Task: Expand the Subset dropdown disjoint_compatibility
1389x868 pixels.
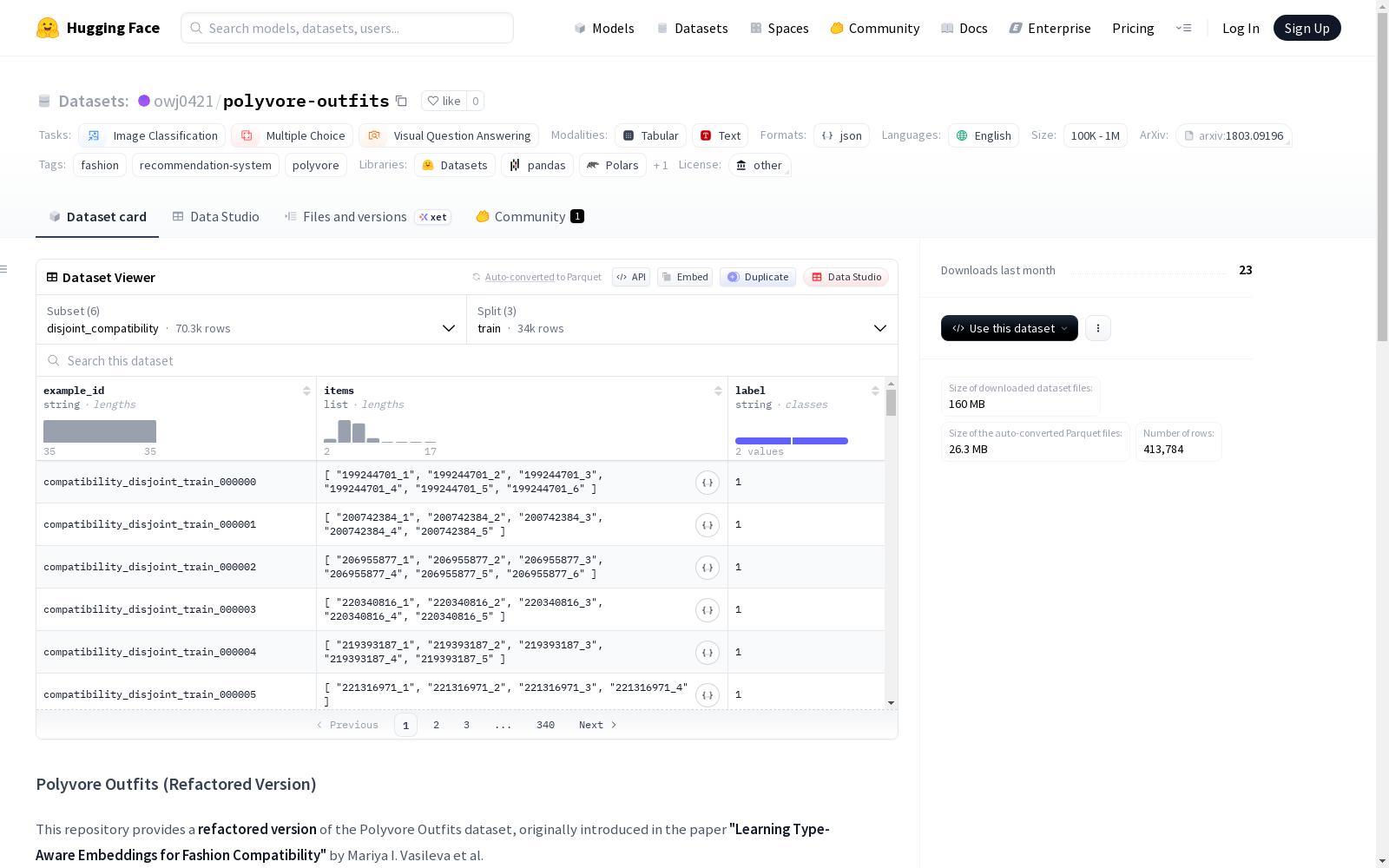Action: (x=251, y=319)
